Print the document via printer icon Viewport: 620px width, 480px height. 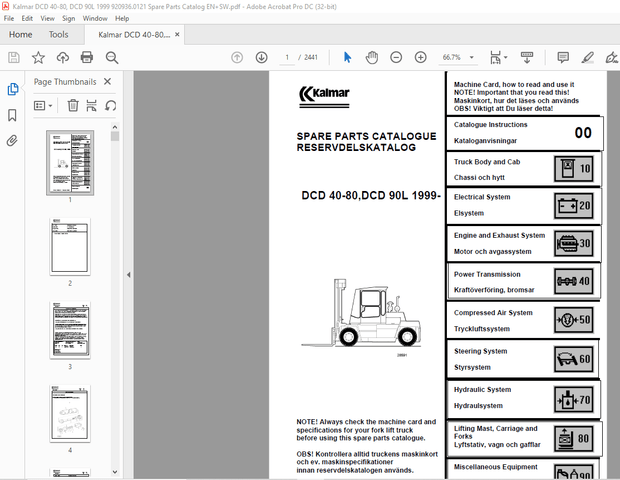coord(87,58)
